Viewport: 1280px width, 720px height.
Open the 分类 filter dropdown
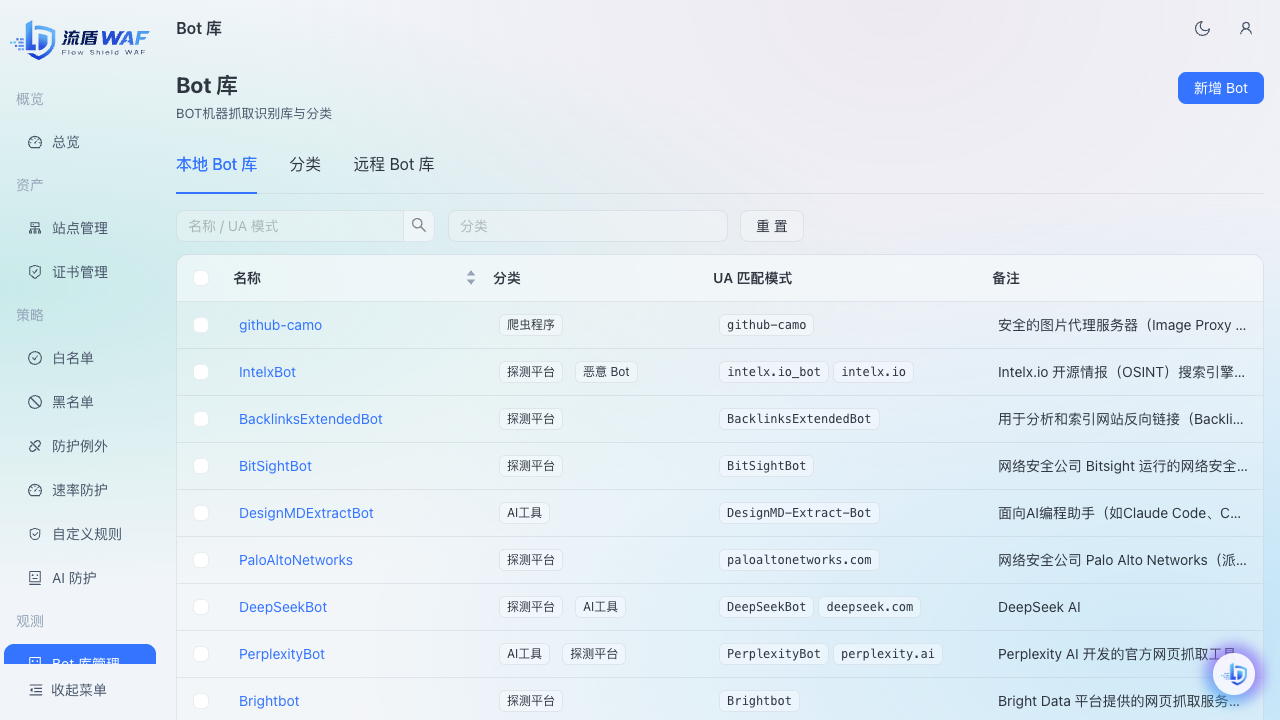(588, 226)
